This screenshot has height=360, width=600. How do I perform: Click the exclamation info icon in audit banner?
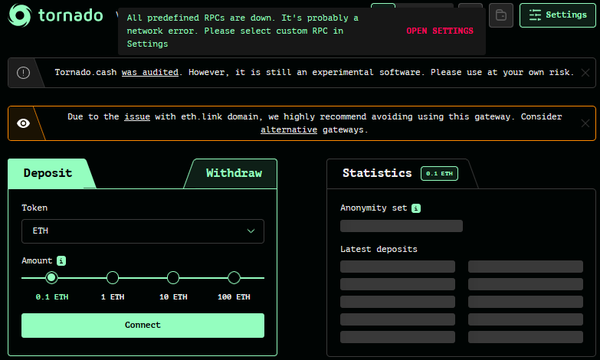[x=23, y=73]
